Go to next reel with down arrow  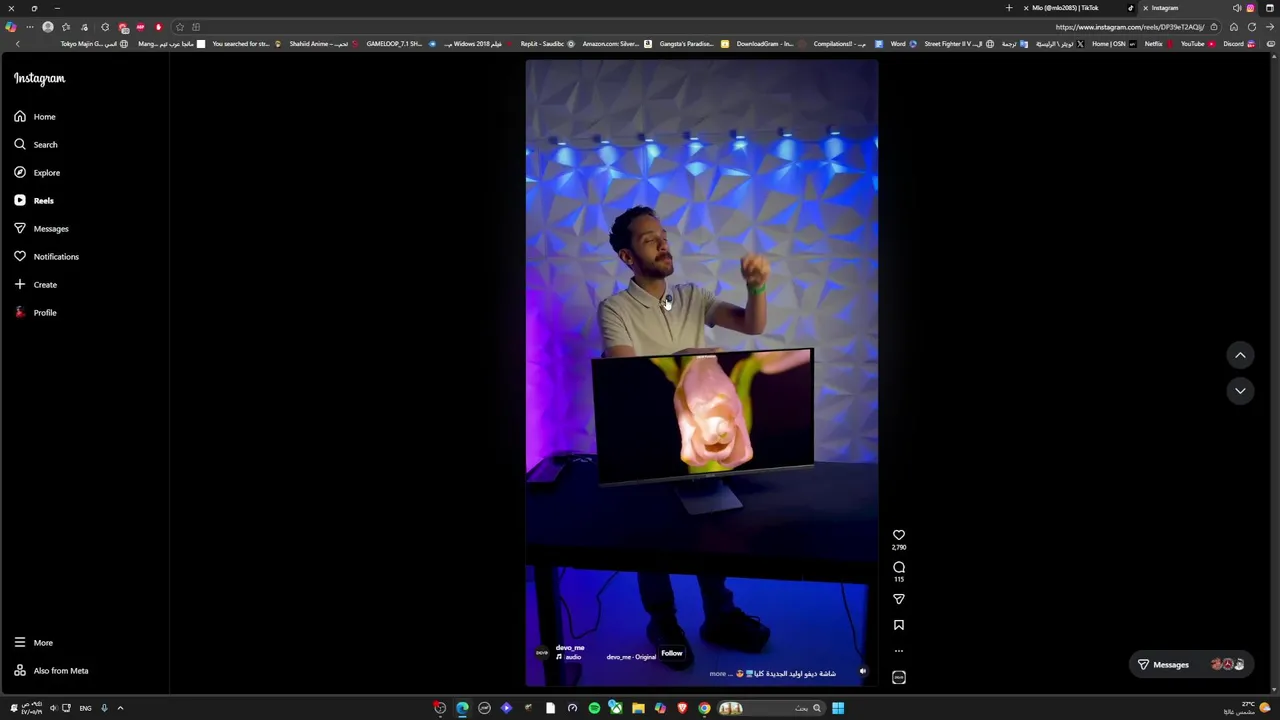coord(1240,391)
